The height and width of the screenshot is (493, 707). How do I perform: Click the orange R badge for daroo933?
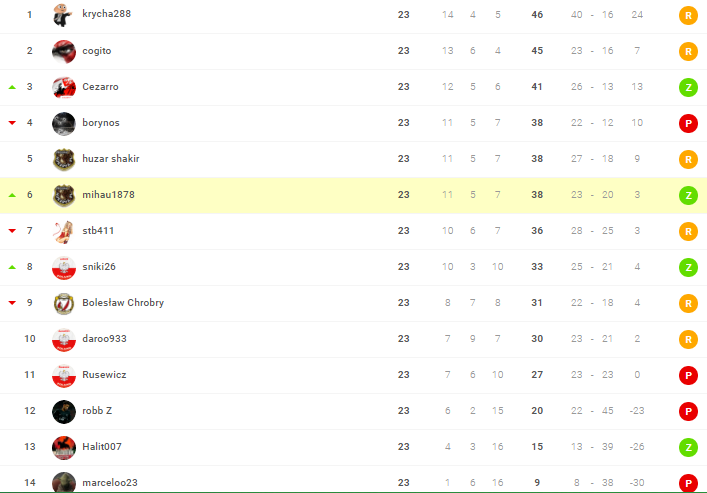point(687,339)
